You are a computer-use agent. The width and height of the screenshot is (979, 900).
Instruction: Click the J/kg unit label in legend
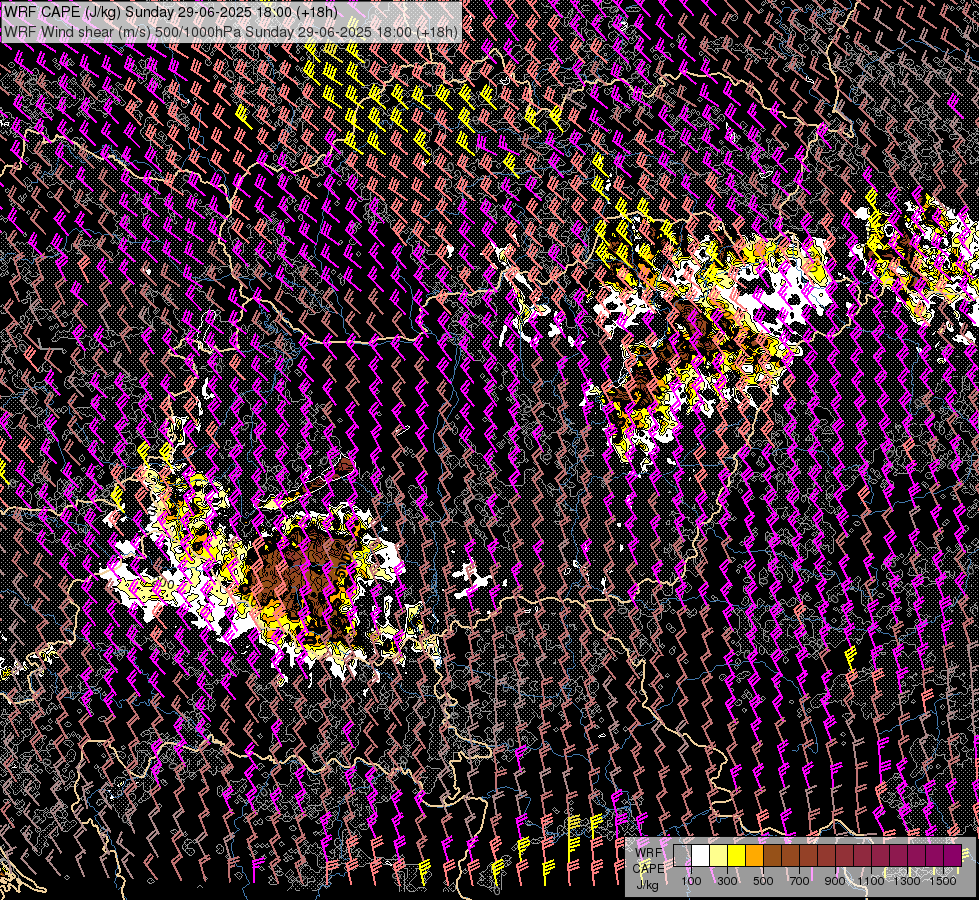tap(647, 885)
